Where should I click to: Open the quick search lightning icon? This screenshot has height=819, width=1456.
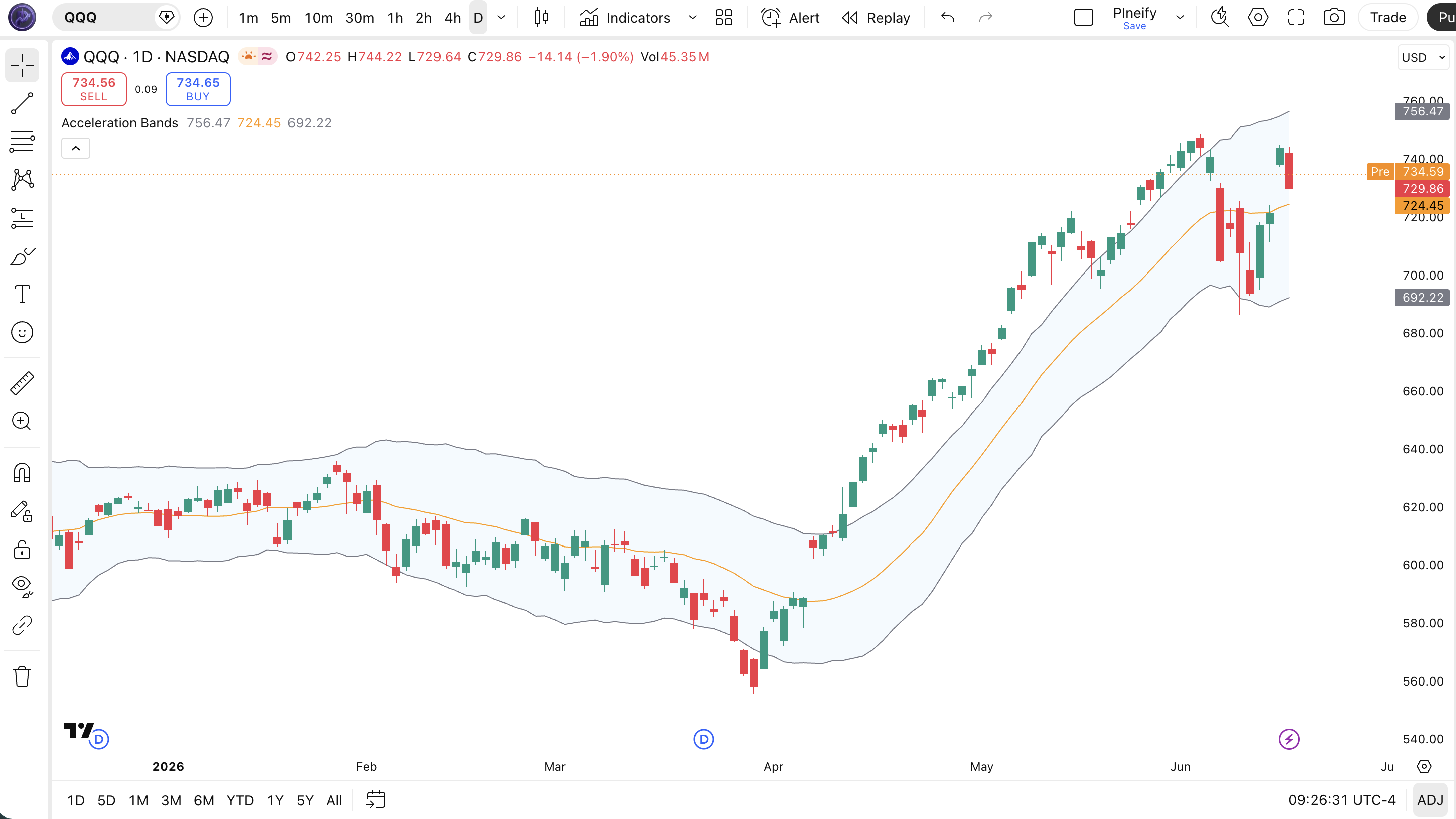1220,18
